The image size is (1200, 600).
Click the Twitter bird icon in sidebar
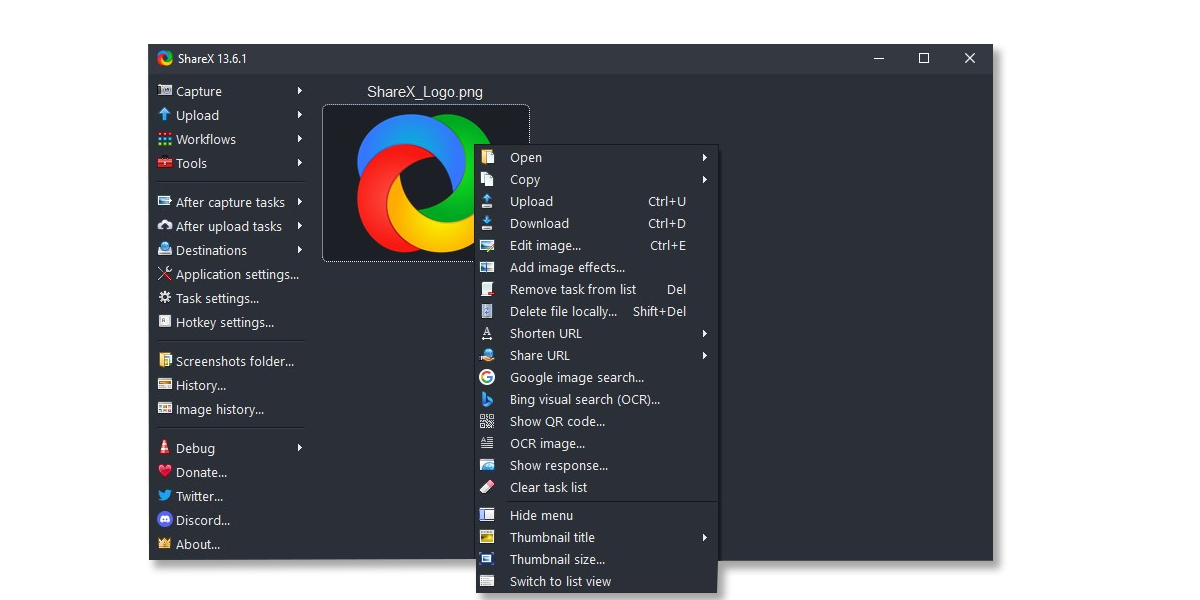pyautogui.click(x=165, y=496)
